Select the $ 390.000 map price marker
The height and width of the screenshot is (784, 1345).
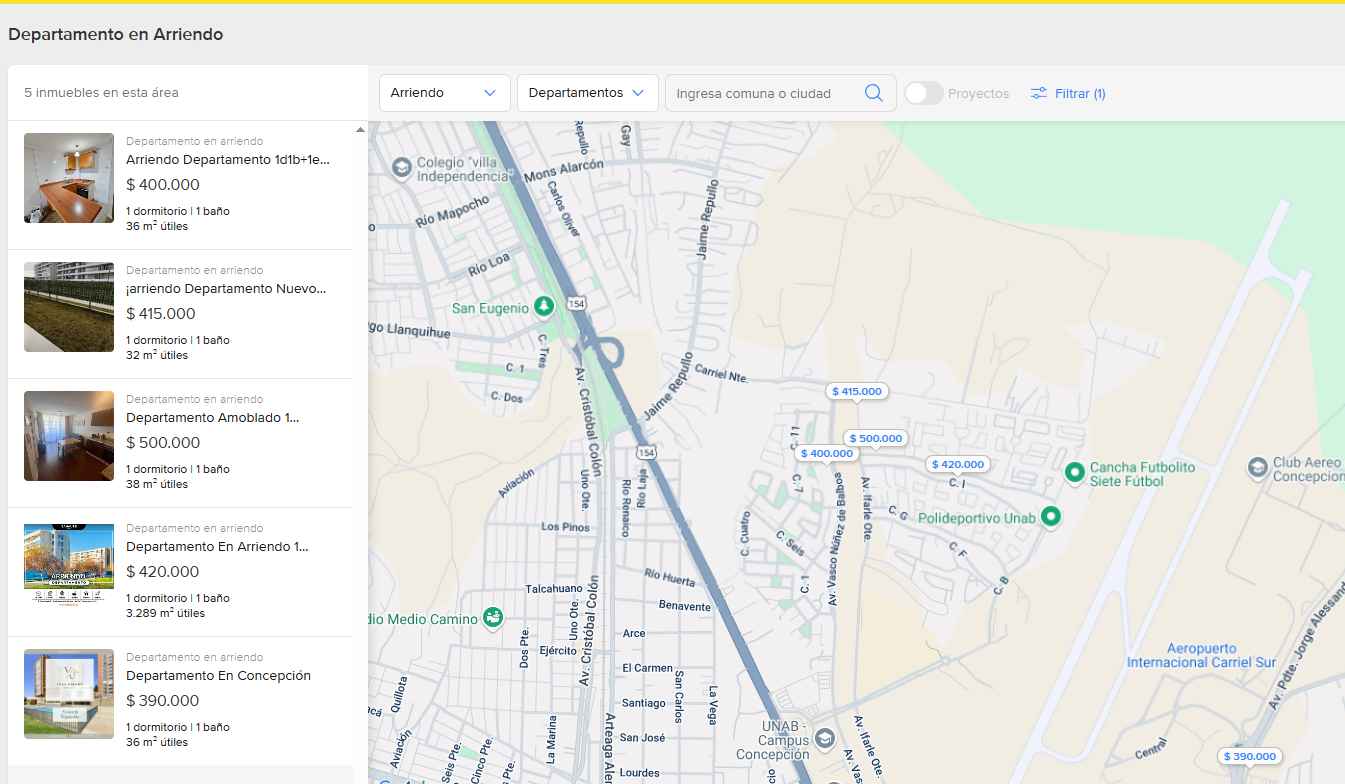click(1250, 757)
